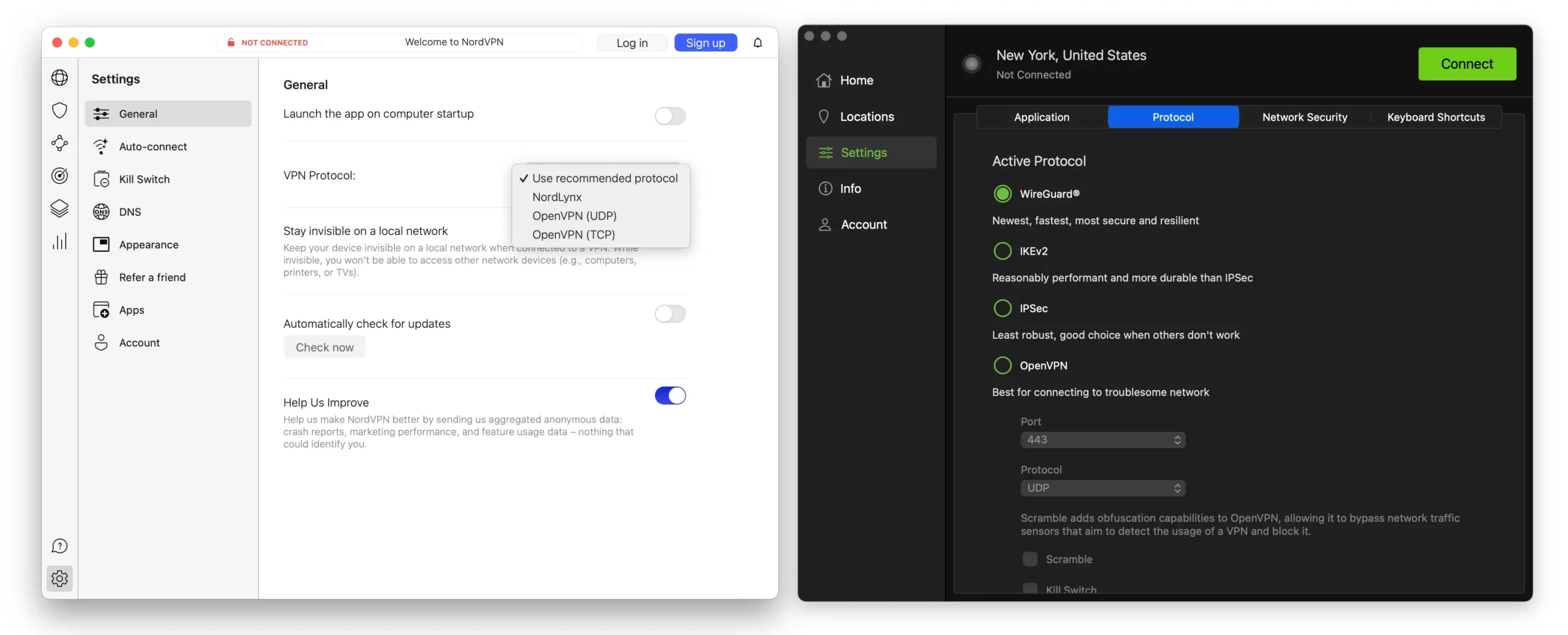Click the Check now button
The width and height of the screenshot is (1568, 635).
click(325, 348)
